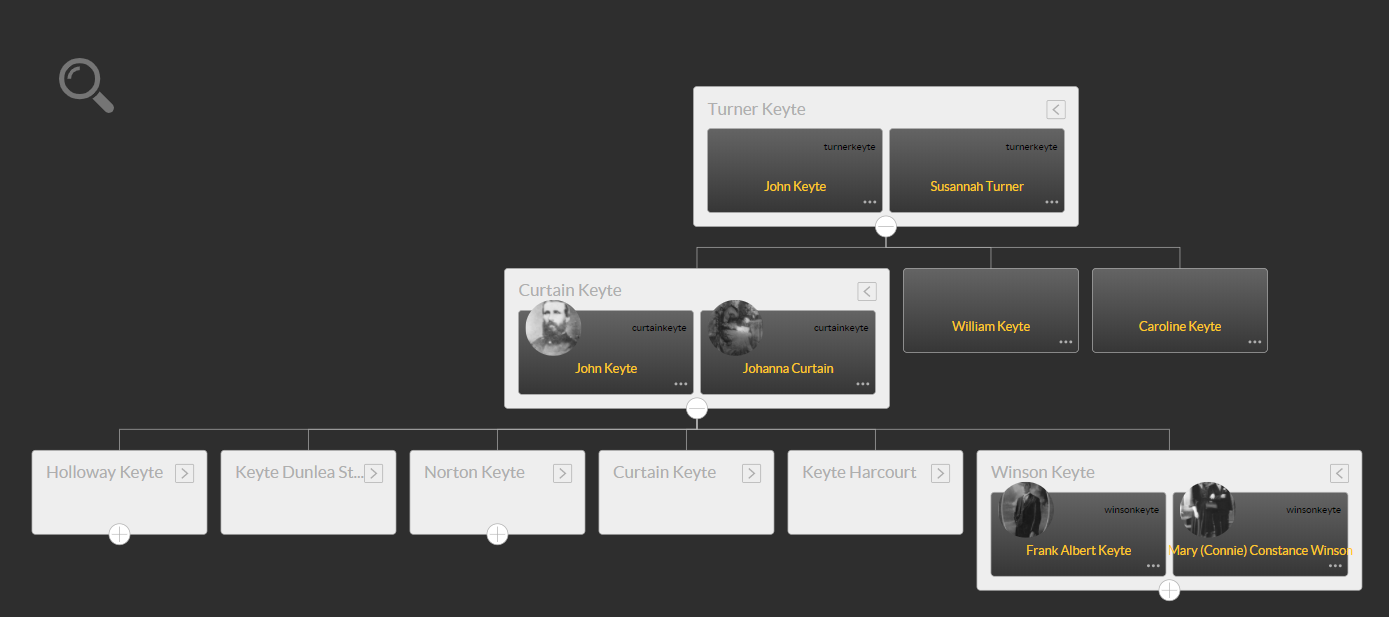The height and width of the screenshot is (617, 1389).
Task: Collapse the Curtain Keyte group via its chevron
Action: click(867, 291)
